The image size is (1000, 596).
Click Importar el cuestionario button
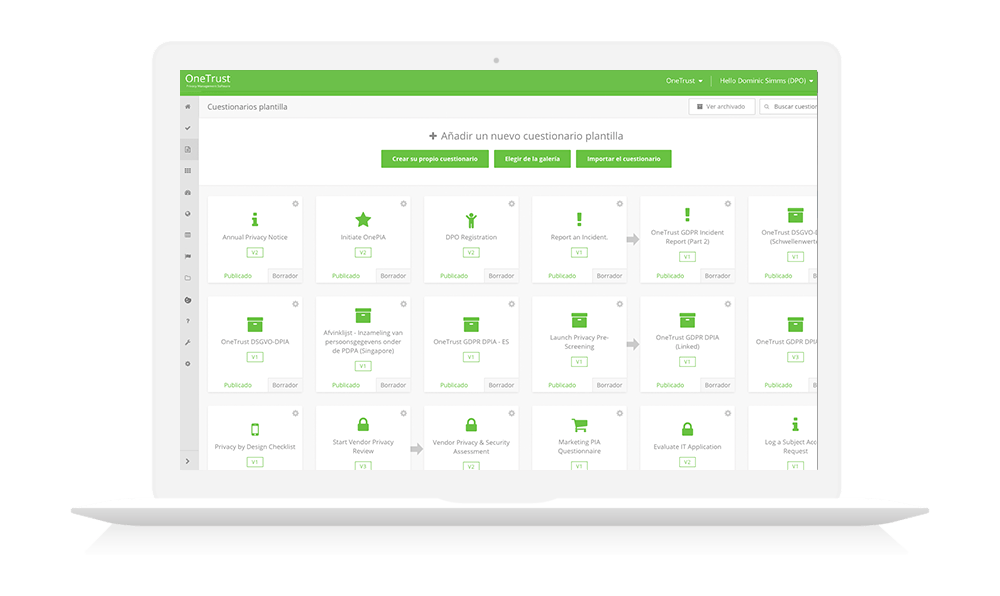tap(624, 159)
